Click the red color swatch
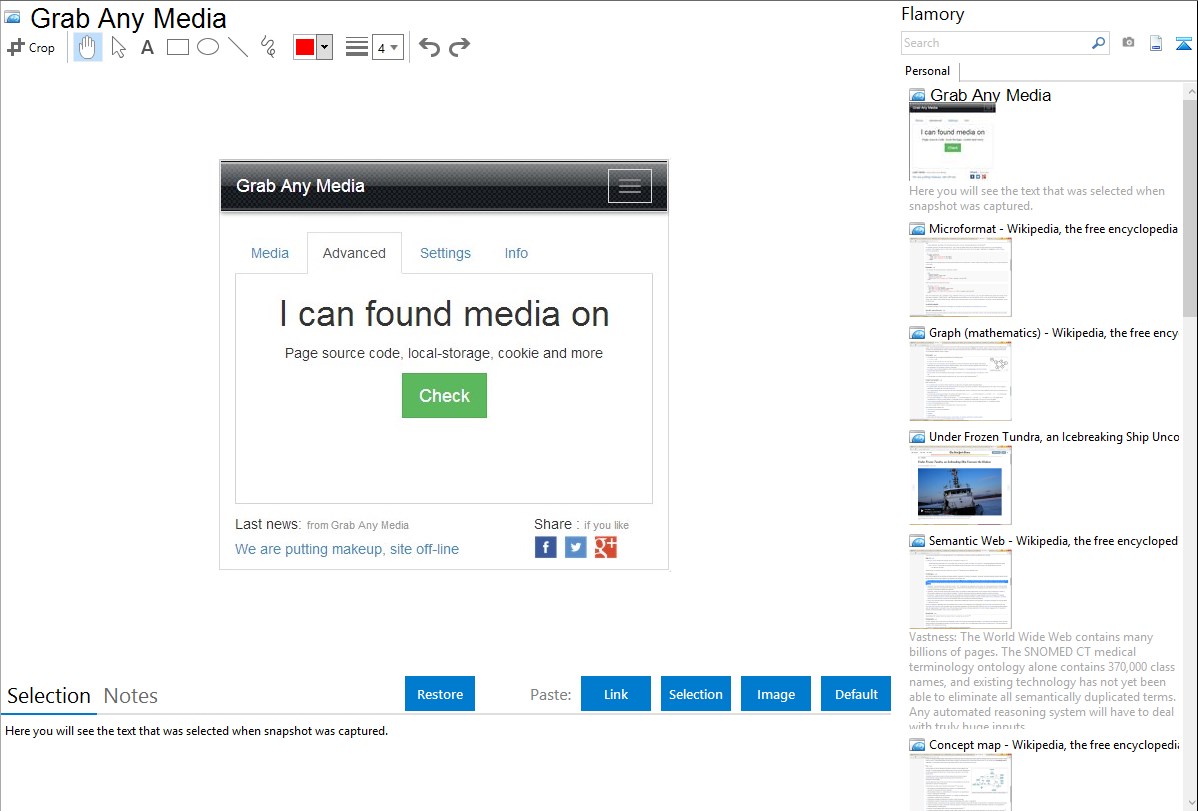 [x=305, y=47]
